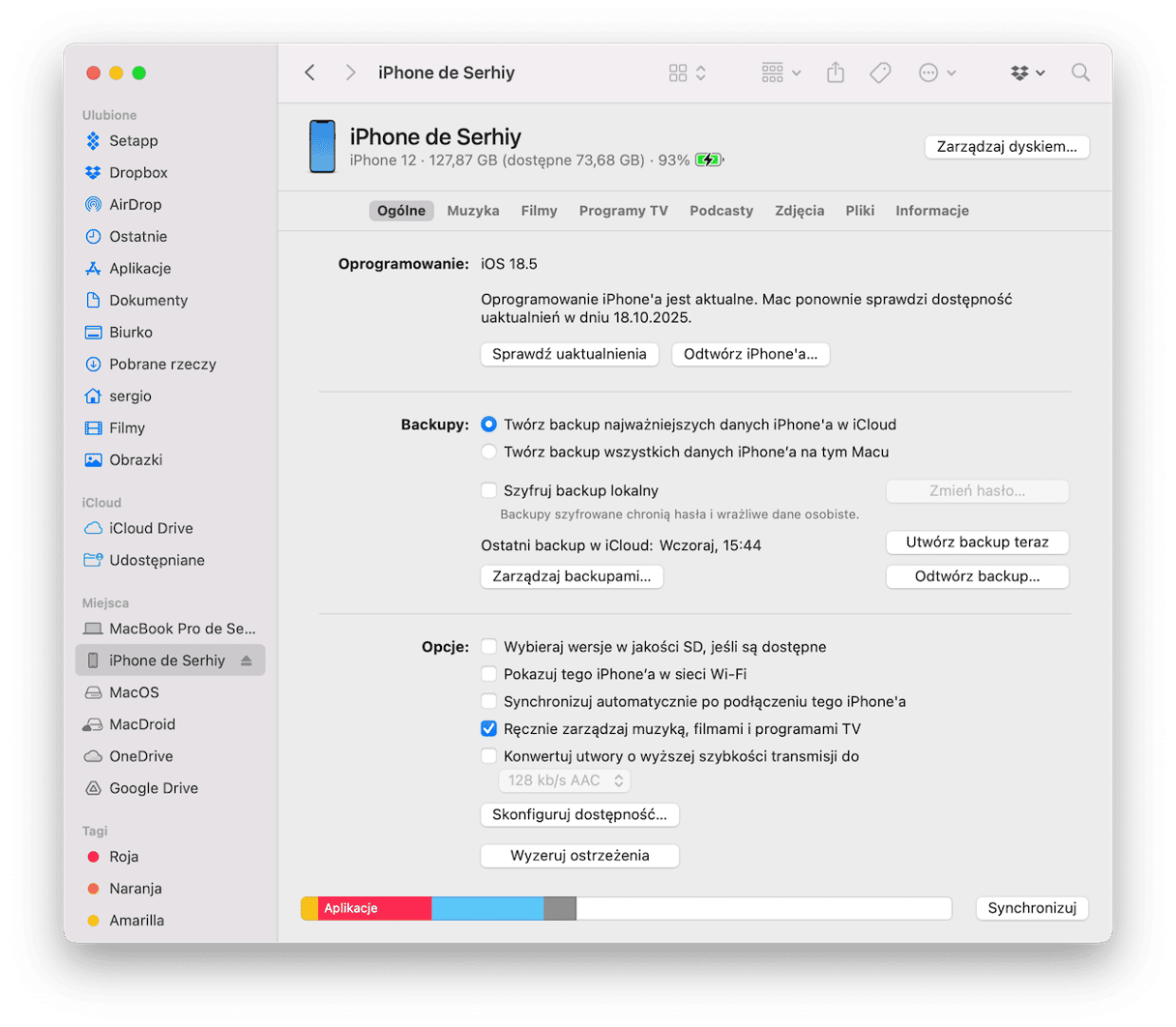Enable Szyfruj backup lokalny checkbox

(489, 490)
